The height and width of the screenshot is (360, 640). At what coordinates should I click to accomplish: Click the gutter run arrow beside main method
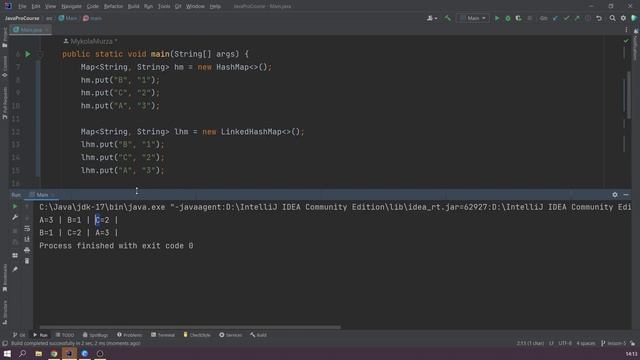pyautogui.click(x=28, y=54)
